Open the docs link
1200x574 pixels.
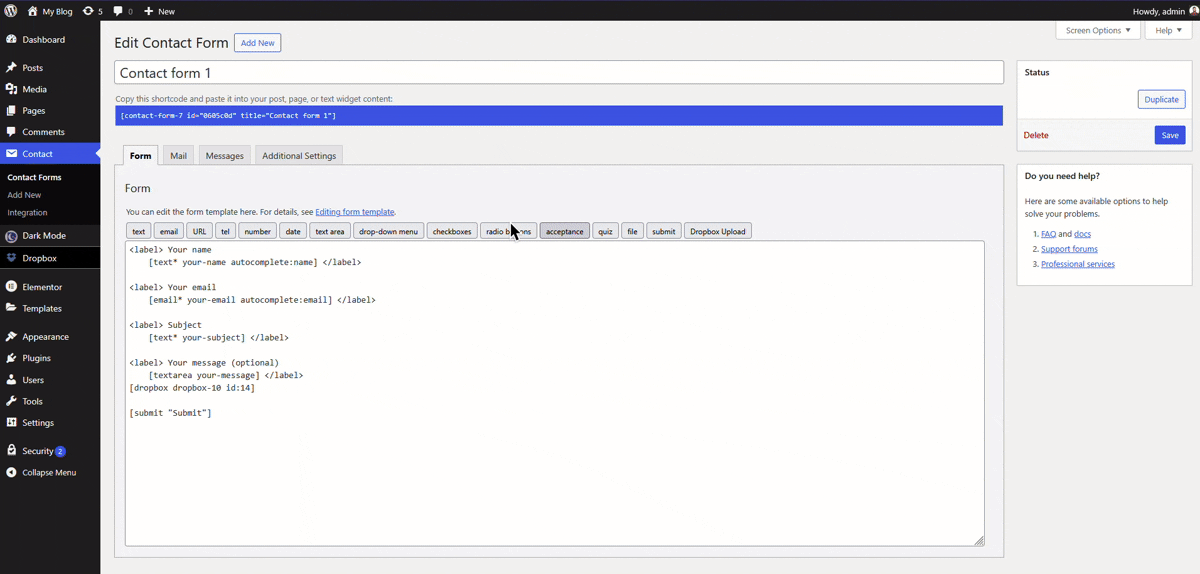pos(1082,234)
